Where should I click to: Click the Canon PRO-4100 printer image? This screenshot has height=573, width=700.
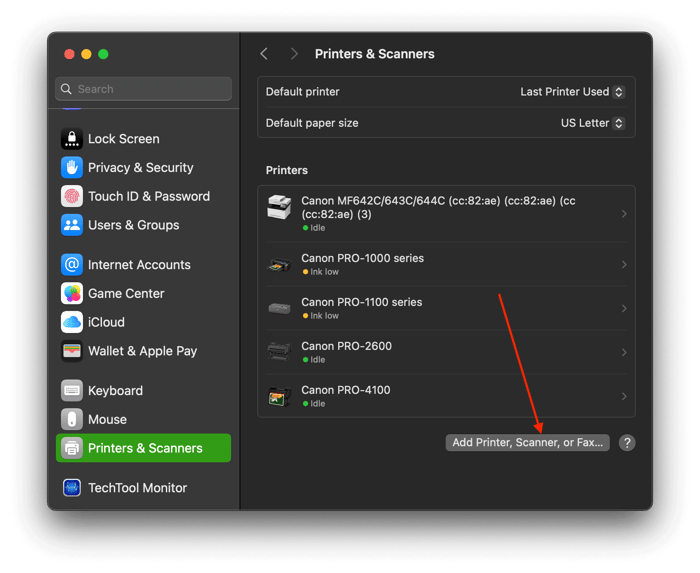pyautogui.click(x=279, y=396)
